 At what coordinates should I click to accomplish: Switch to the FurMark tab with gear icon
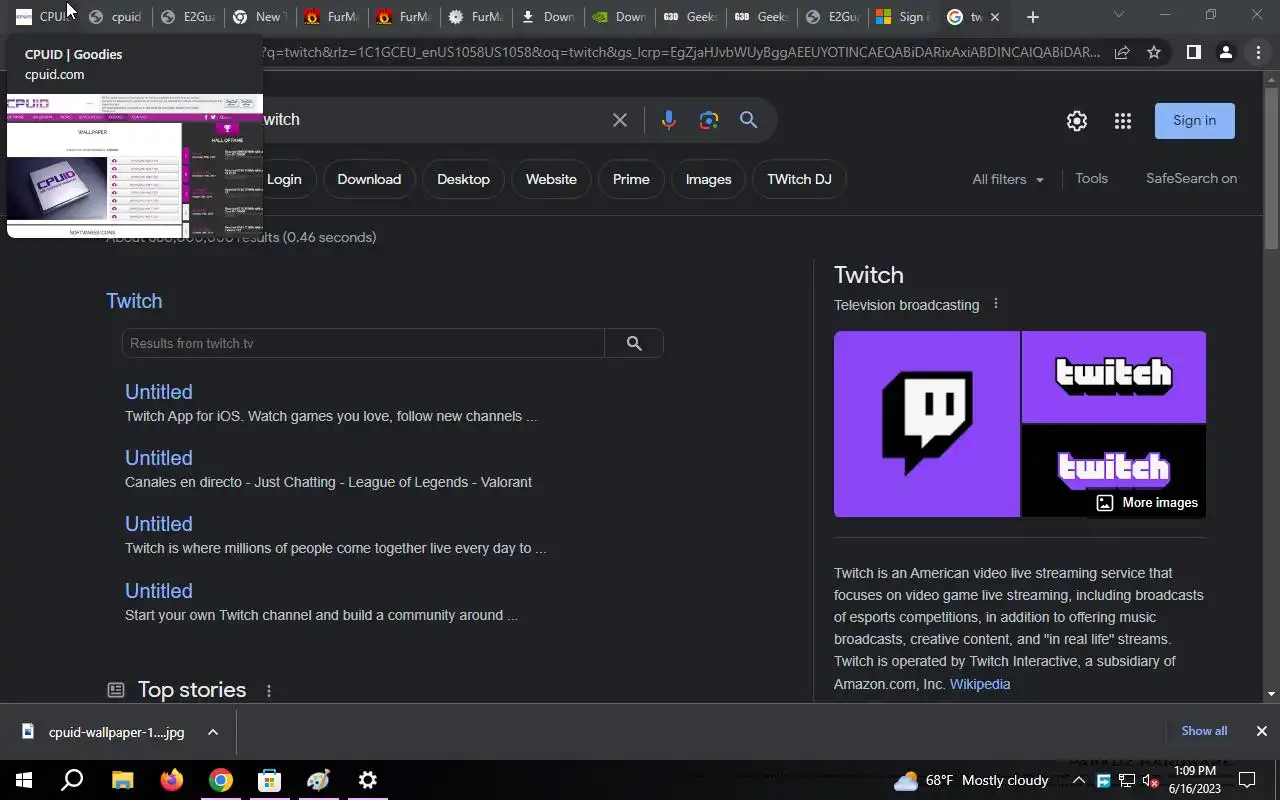click(x=474, y=17)
